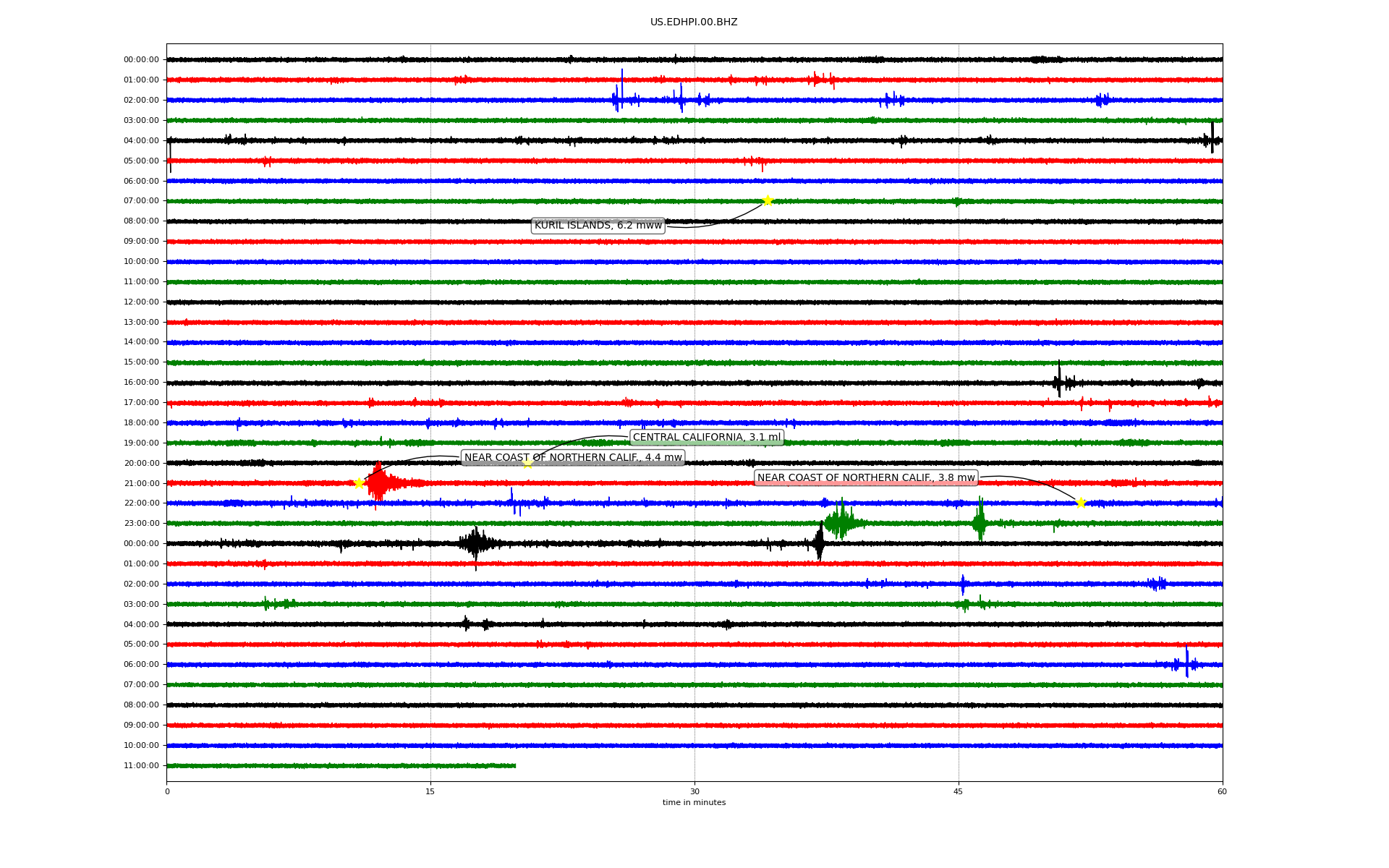The image size is (1389, 868).
Task: Click the largest green burst on the 23:00:00 trace
Action: click(841, 522)
